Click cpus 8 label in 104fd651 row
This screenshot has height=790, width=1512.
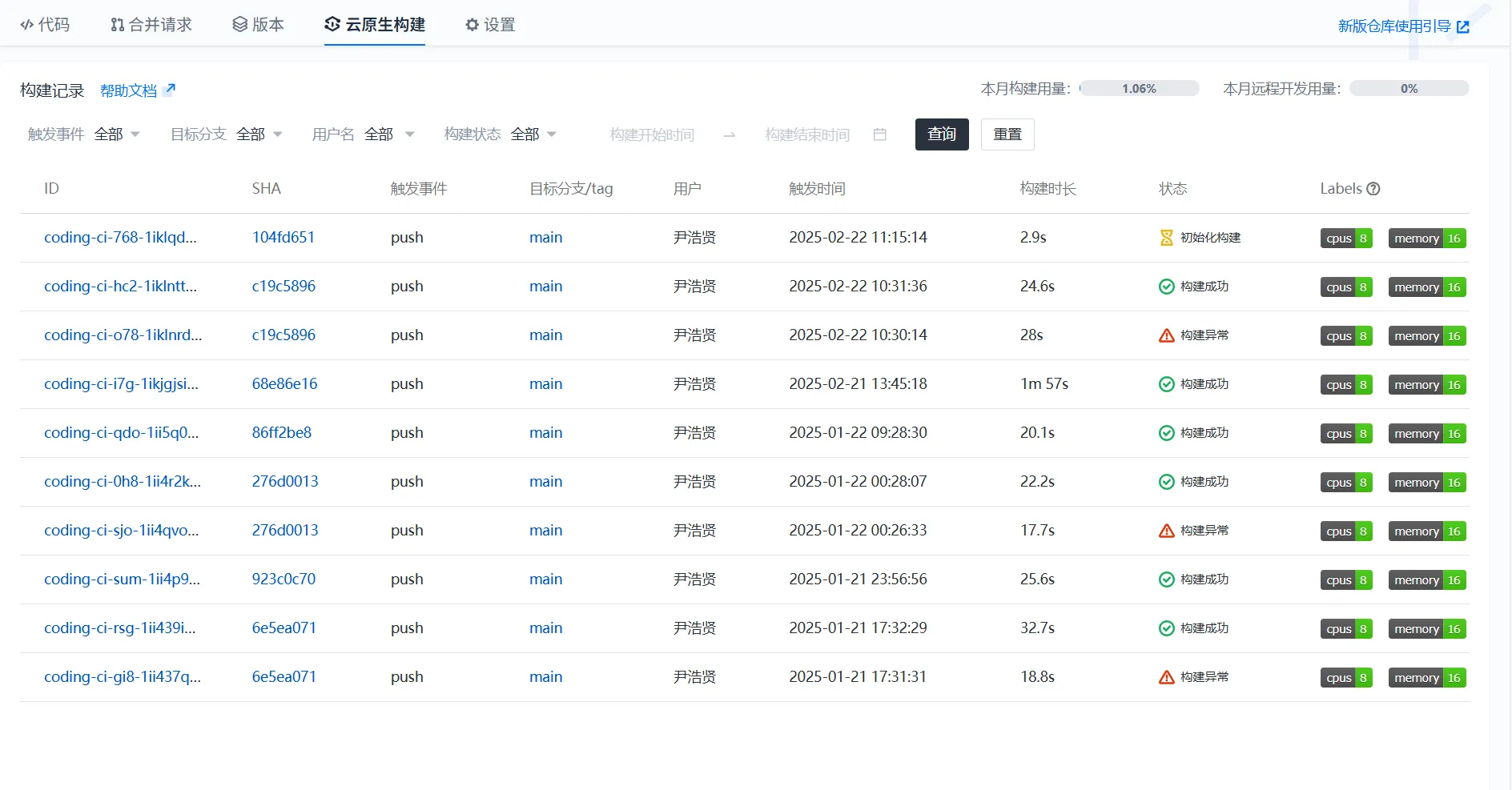1346,239
